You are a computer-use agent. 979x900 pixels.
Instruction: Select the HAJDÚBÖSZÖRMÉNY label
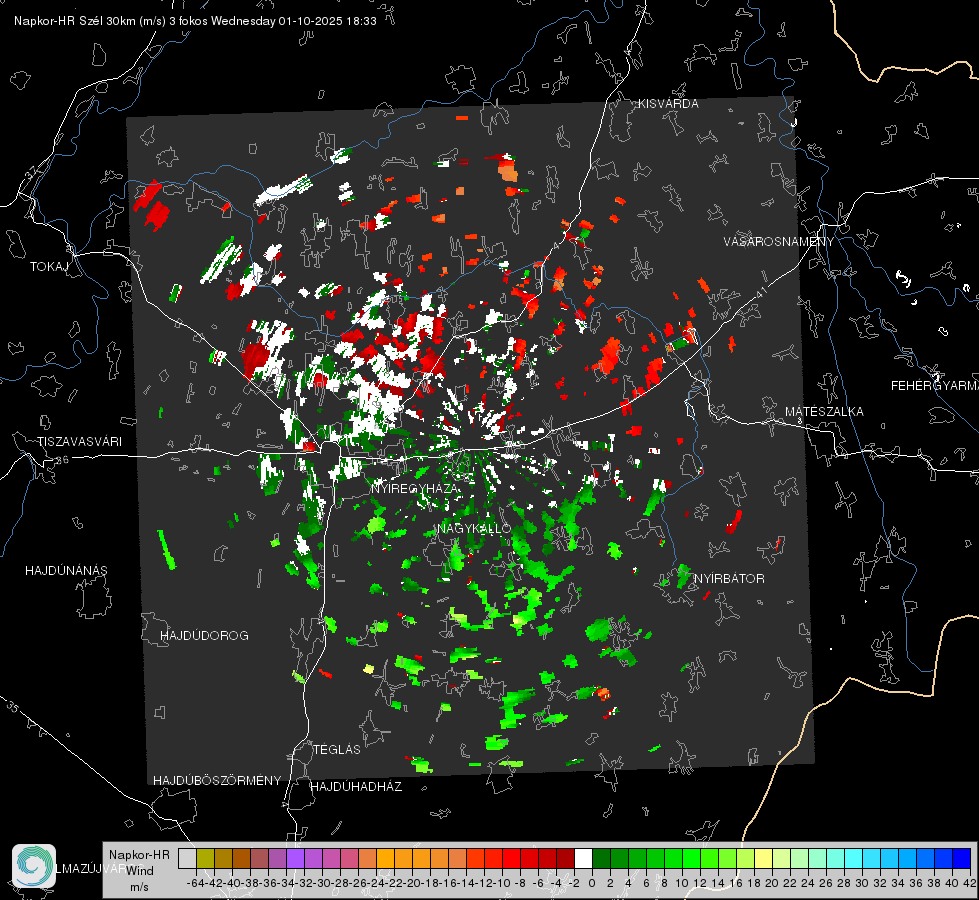[x=217, y=781]
